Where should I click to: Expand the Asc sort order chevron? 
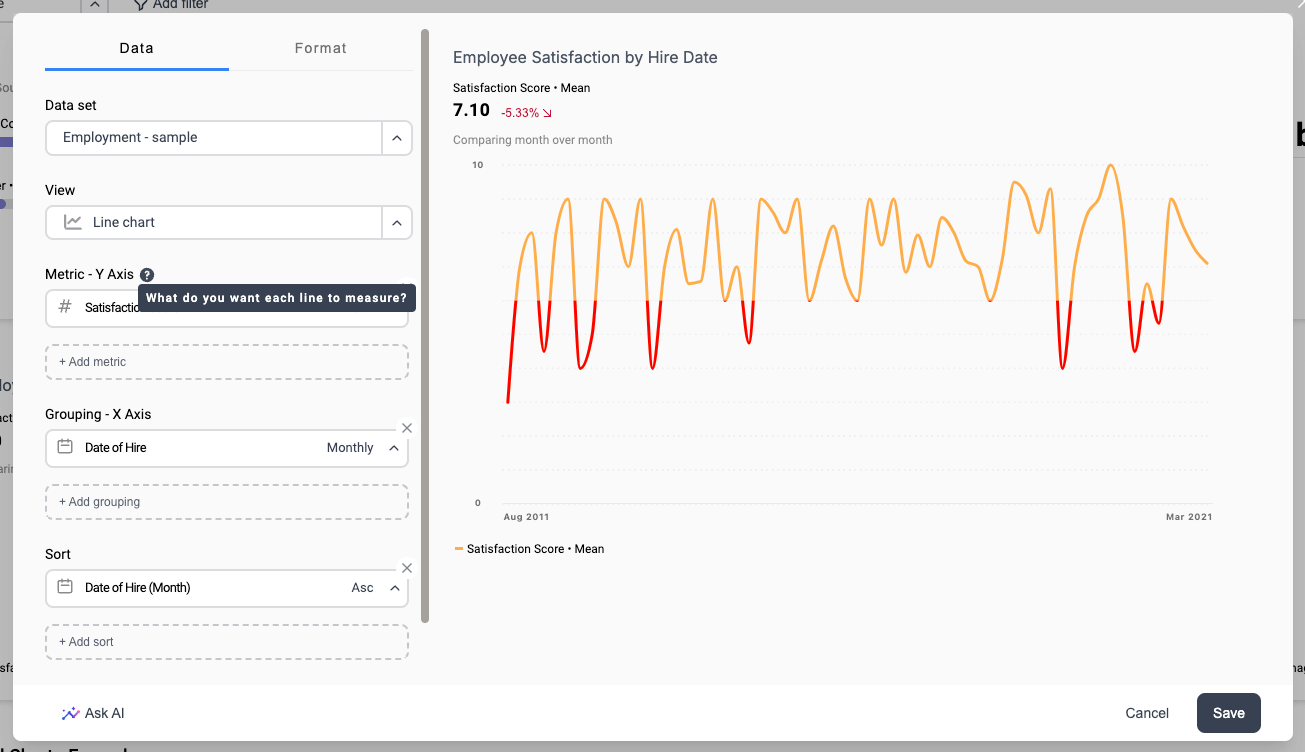pyautogui.click(x=394, y=588)
